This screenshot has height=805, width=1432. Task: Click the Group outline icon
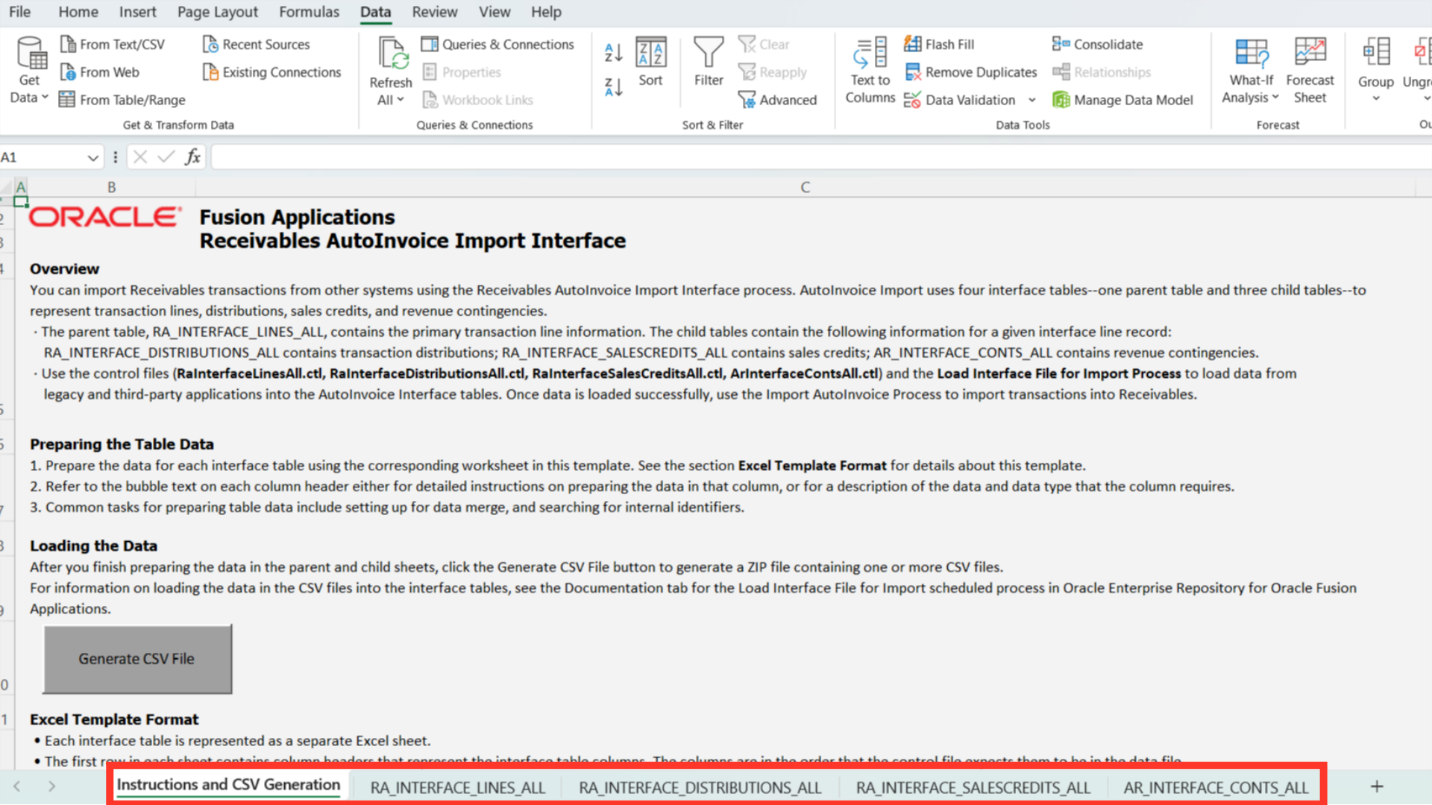[x=1376, y=52]
